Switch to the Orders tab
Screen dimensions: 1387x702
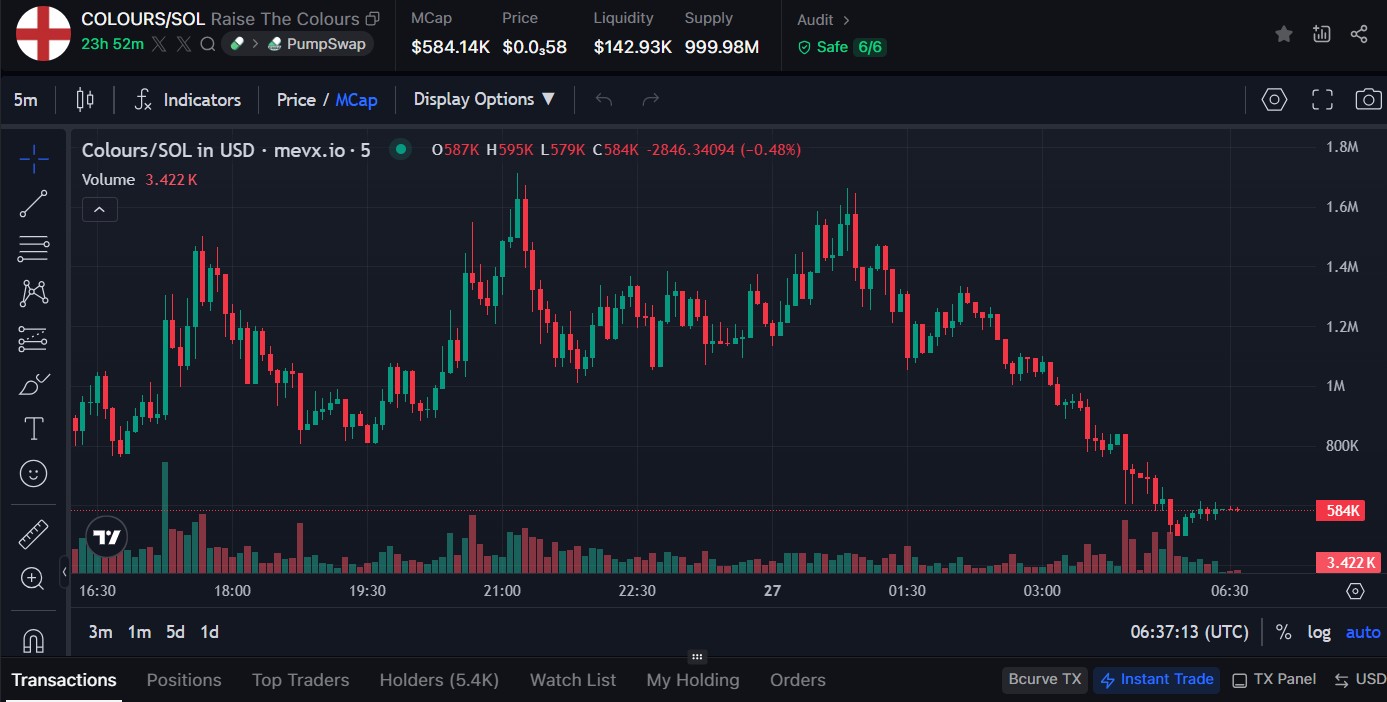click(798, 680)
